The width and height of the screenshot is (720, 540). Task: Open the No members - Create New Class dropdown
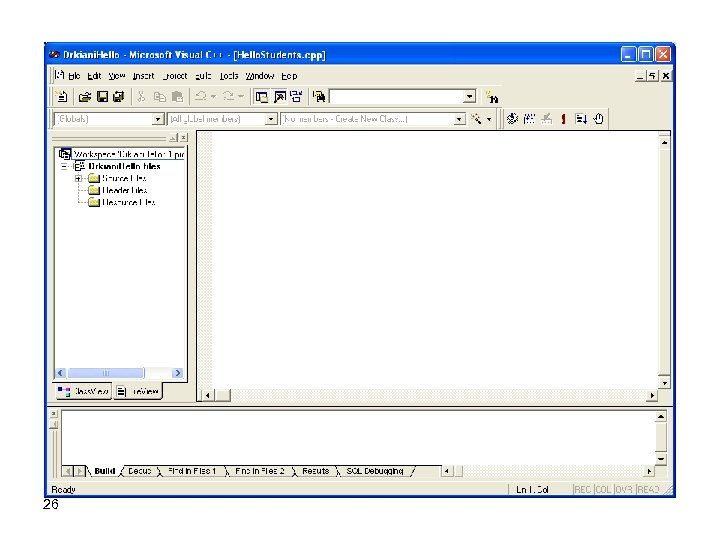click(459, 119)
